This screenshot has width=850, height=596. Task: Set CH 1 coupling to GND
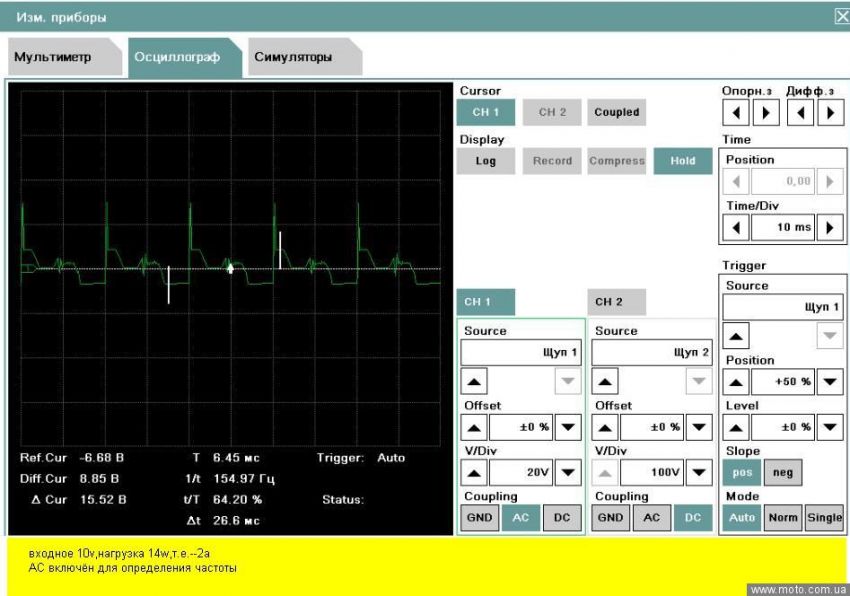(x=479, y=518)
